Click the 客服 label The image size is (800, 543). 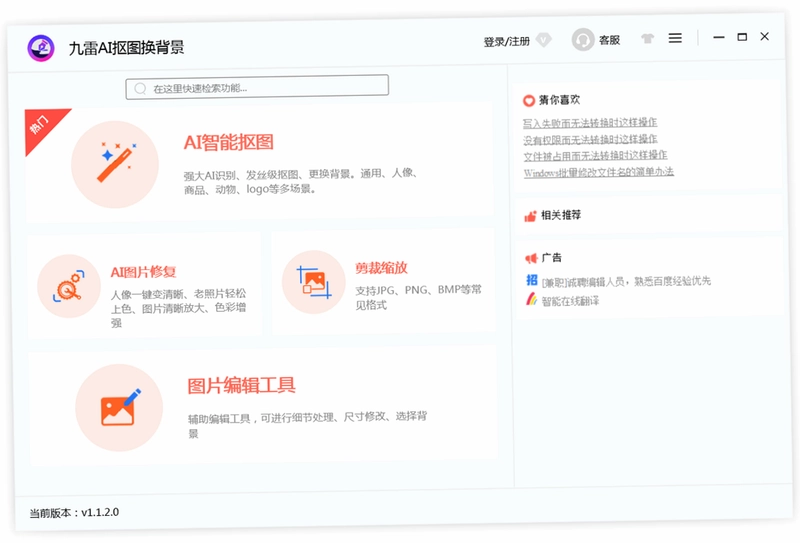click(x=609, y=40)
